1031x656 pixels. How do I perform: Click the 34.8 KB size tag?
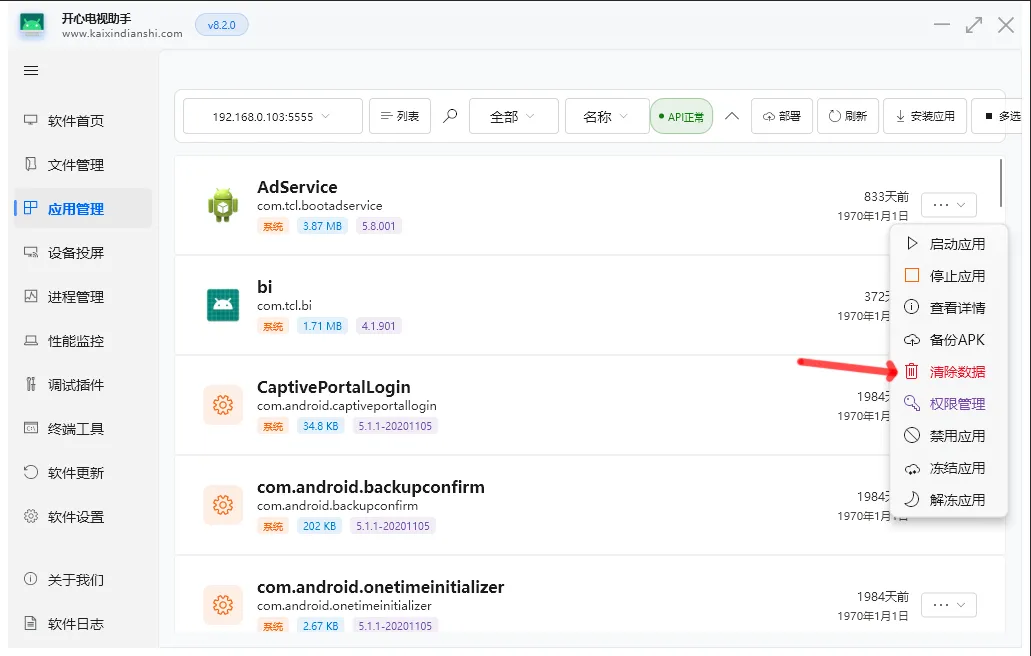click(x=320, y=426)
